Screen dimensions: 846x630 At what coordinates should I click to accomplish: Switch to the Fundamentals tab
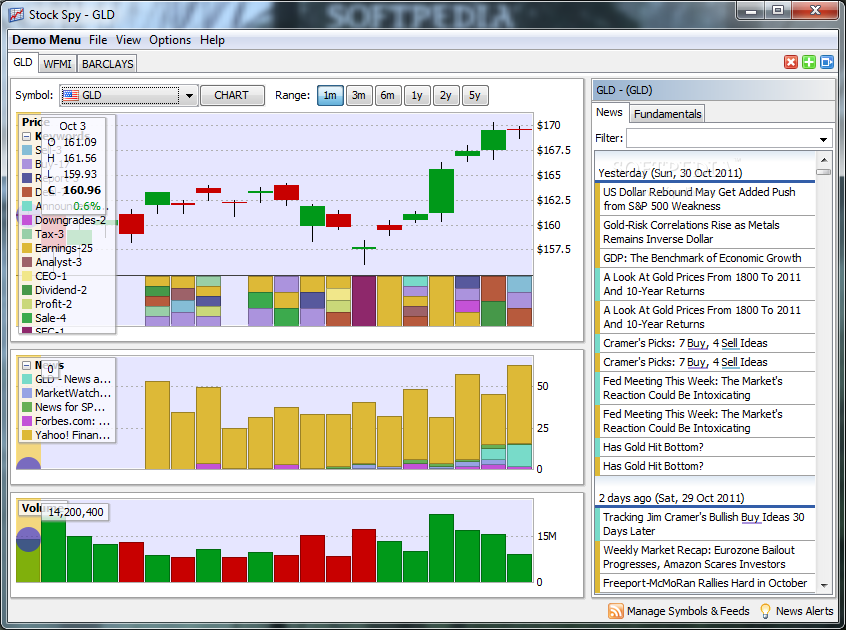coord(667,114)
